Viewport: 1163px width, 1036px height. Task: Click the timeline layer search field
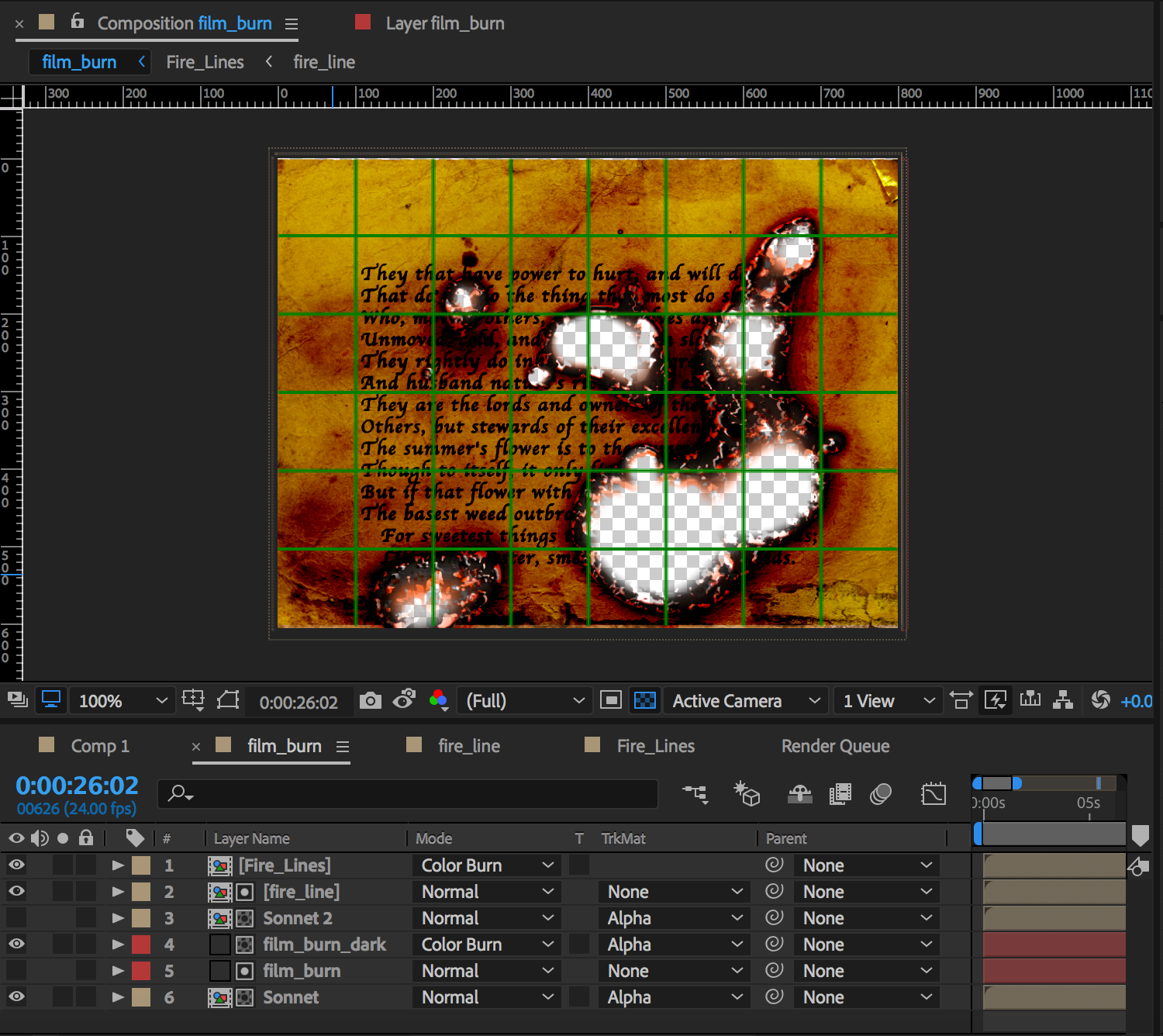coord(408,793)
